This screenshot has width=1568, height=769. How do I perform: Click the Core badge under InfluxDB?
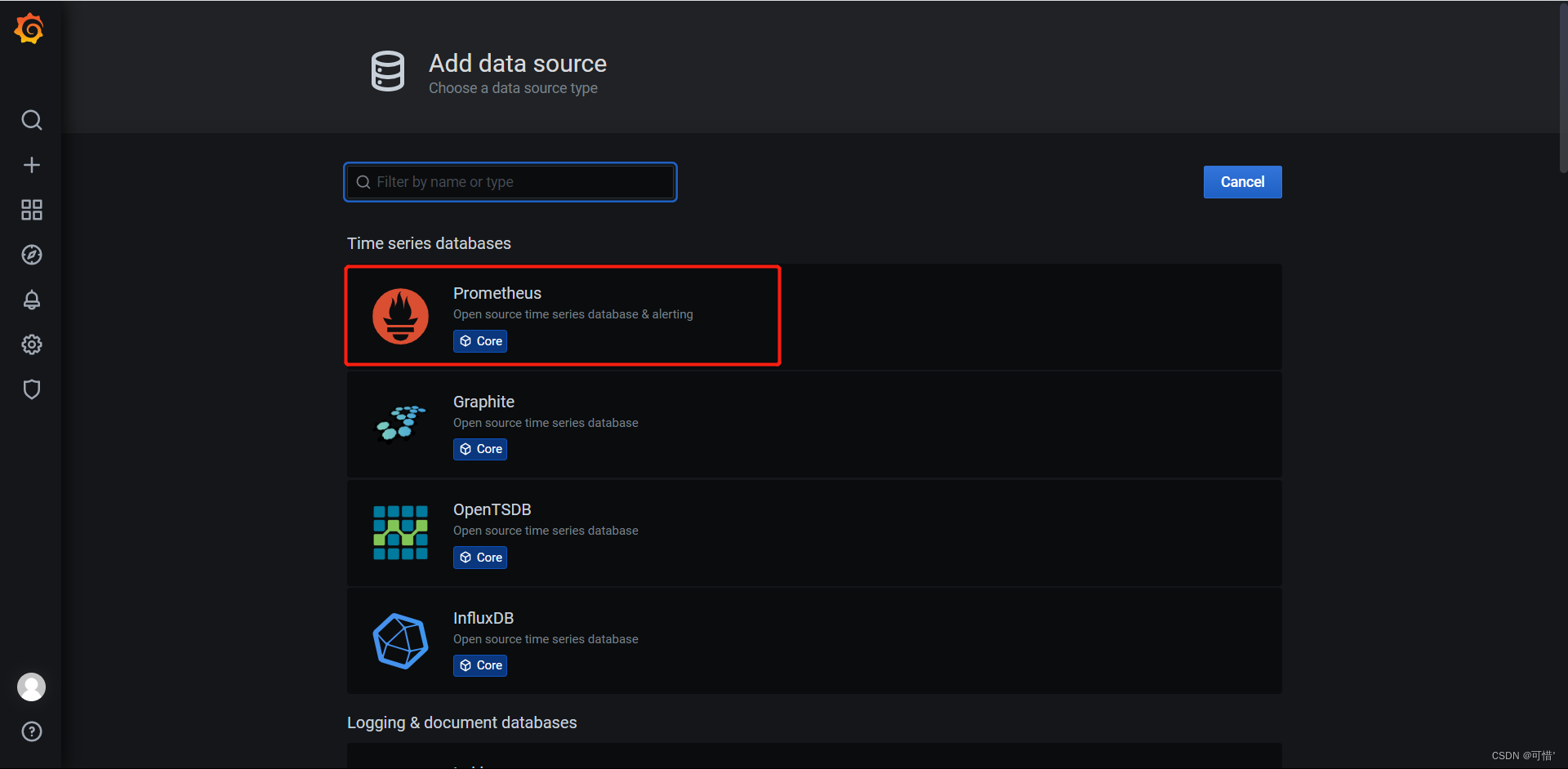click(x=480, y=665)
